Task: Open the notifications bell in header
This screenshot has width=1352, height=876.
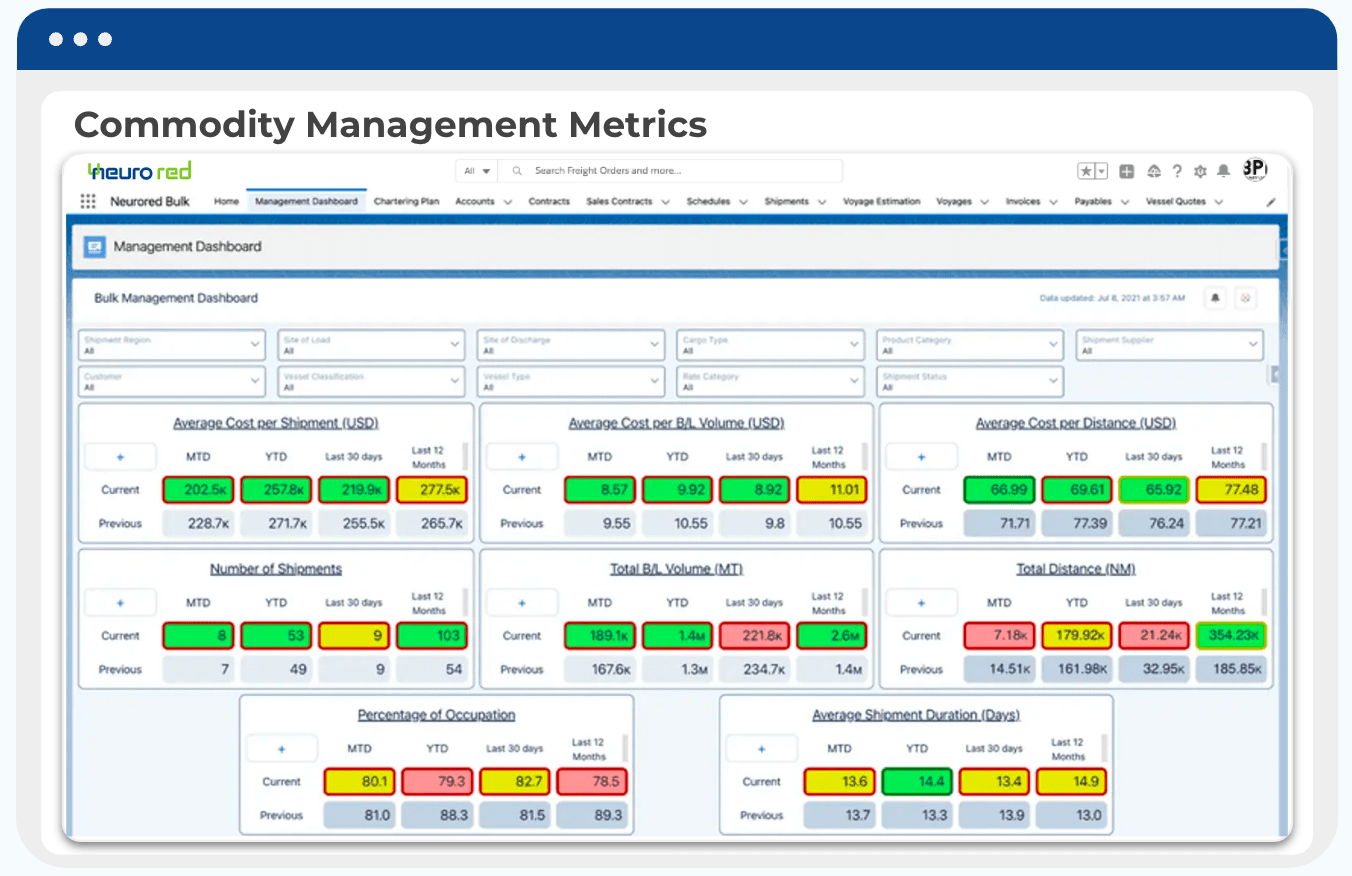Action: (1223, 171)
